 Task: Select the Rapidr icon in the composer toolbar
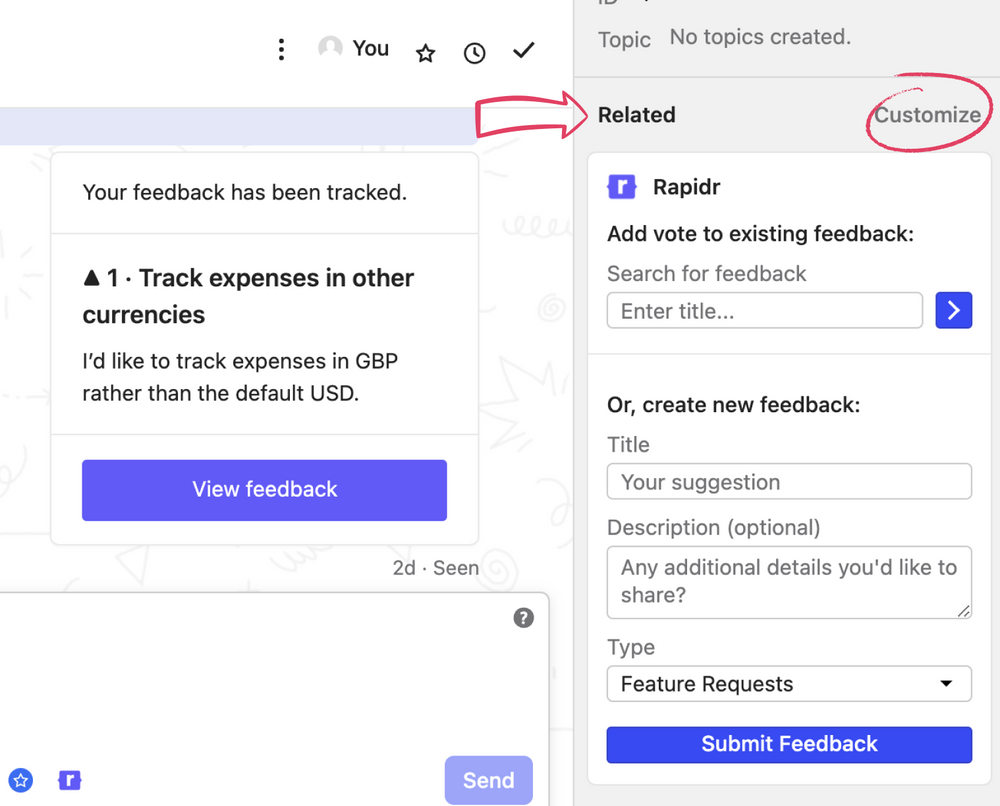pyautogui.click(x=69, y=780)
